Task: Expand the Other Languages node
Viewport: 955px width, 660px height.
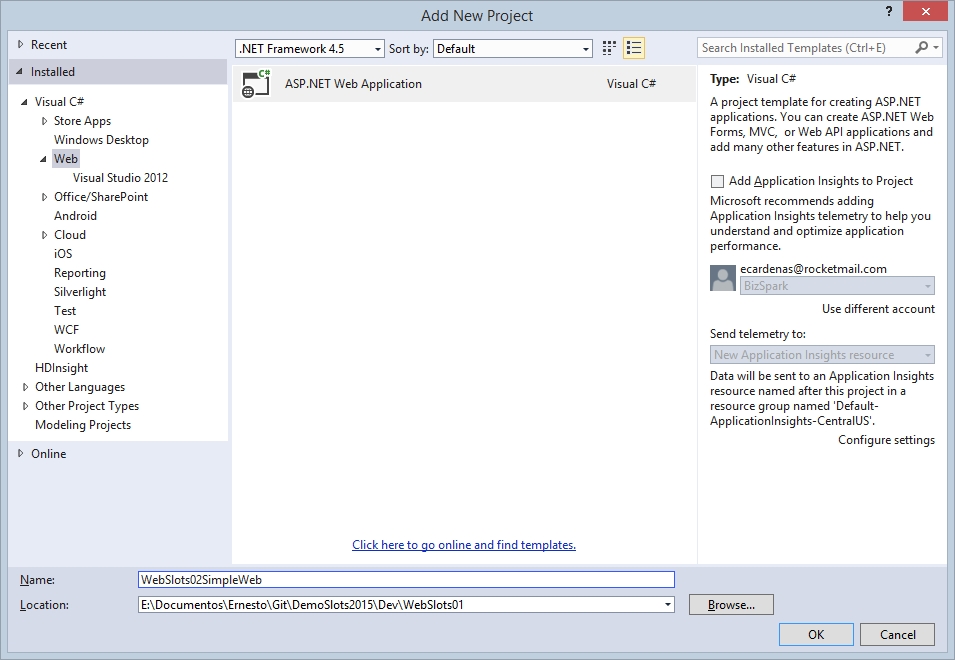Action: coord(25,387)
